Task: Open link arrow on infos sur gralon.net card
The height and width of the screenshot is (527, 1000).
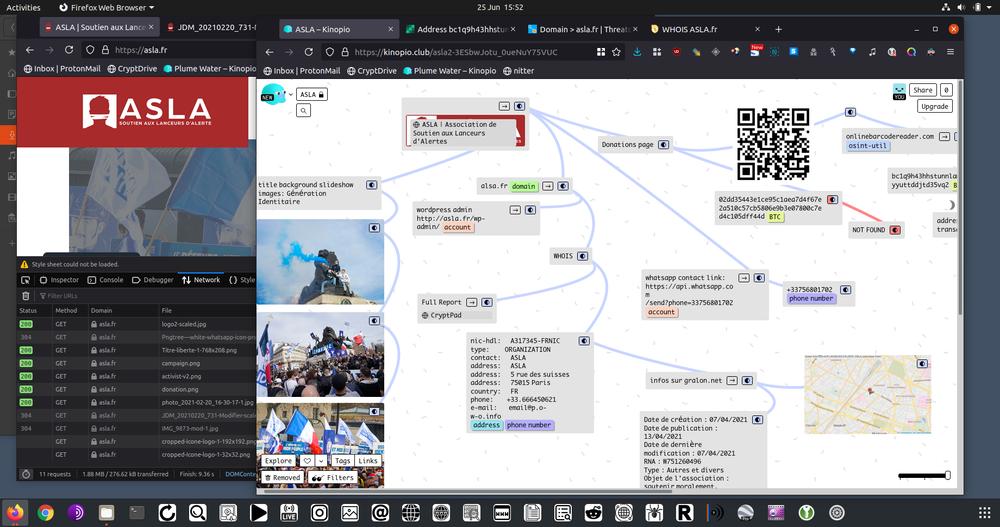Action: (x=732, y=380)
